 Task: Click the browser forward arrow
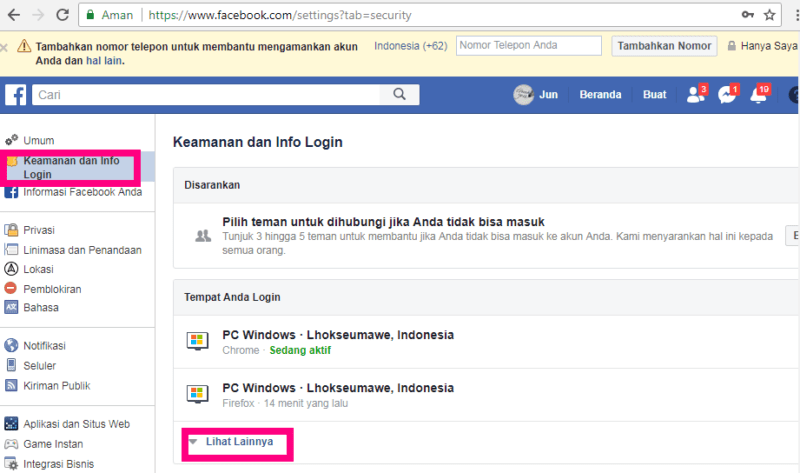tap(38, 15)
